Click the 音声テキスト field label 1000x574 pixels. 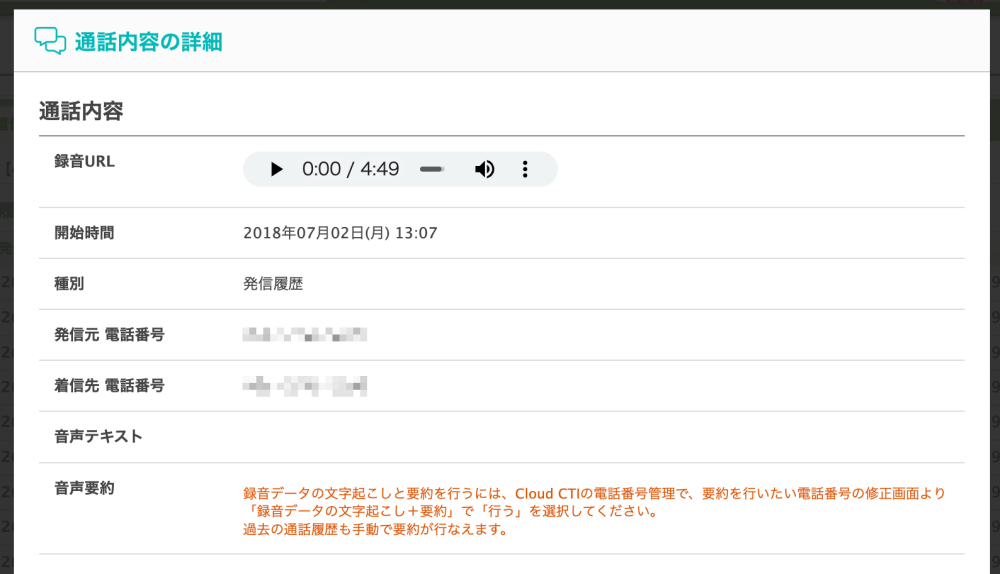[98, 436]
